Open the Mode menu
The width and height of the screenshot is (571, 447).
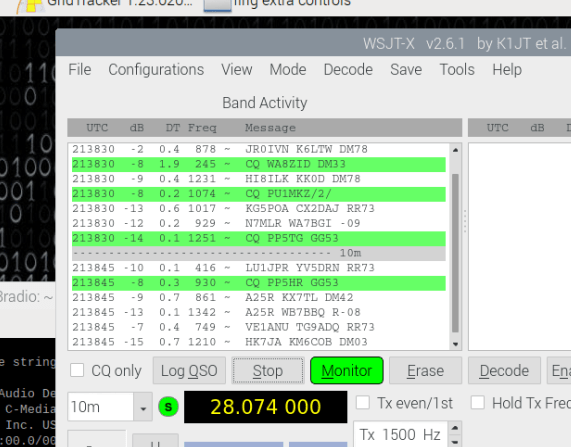click(288, 69)
